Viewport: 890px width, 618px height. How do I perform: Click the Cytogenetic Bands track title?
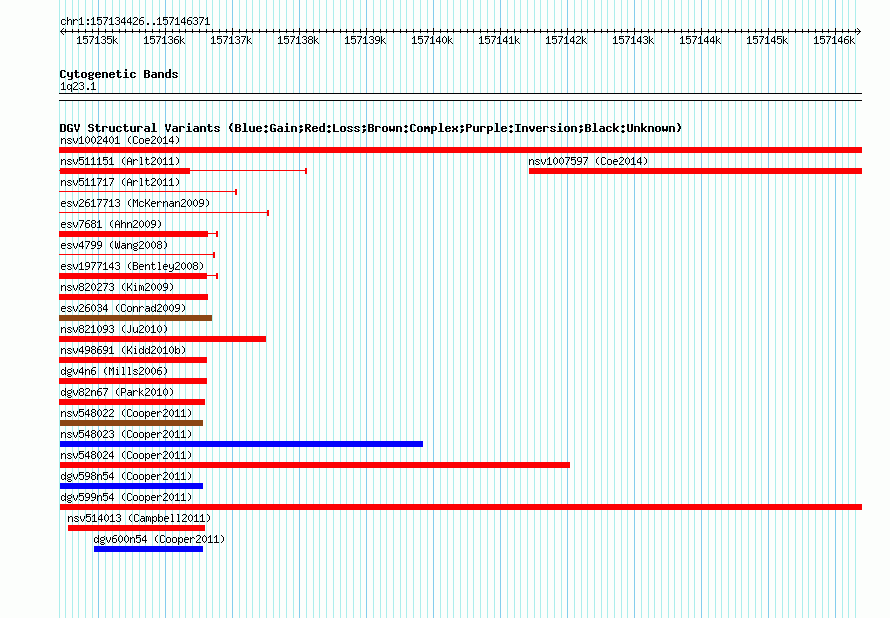(119, 74)
